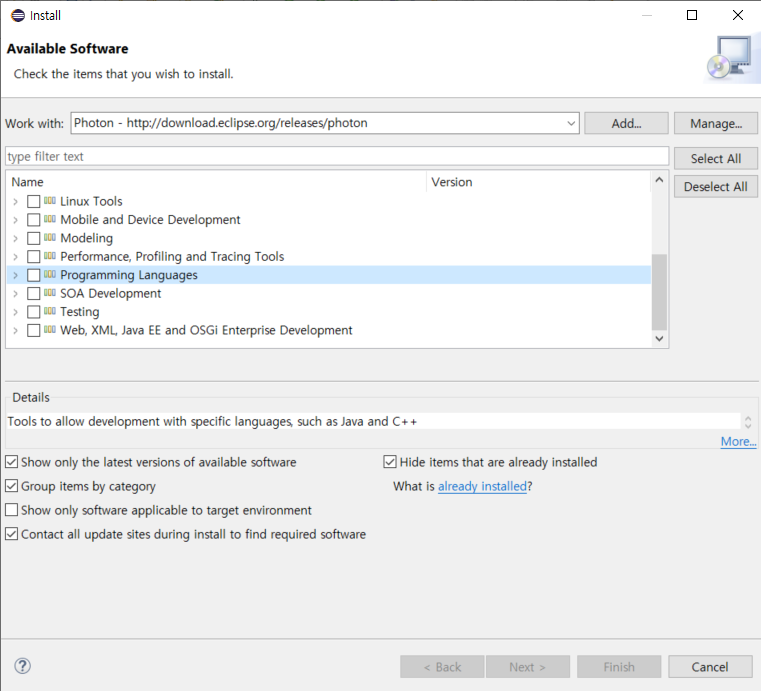Select the Modeling row label
Image resolution: width=761 pixels, height=691 pixels.
point(86,238)
